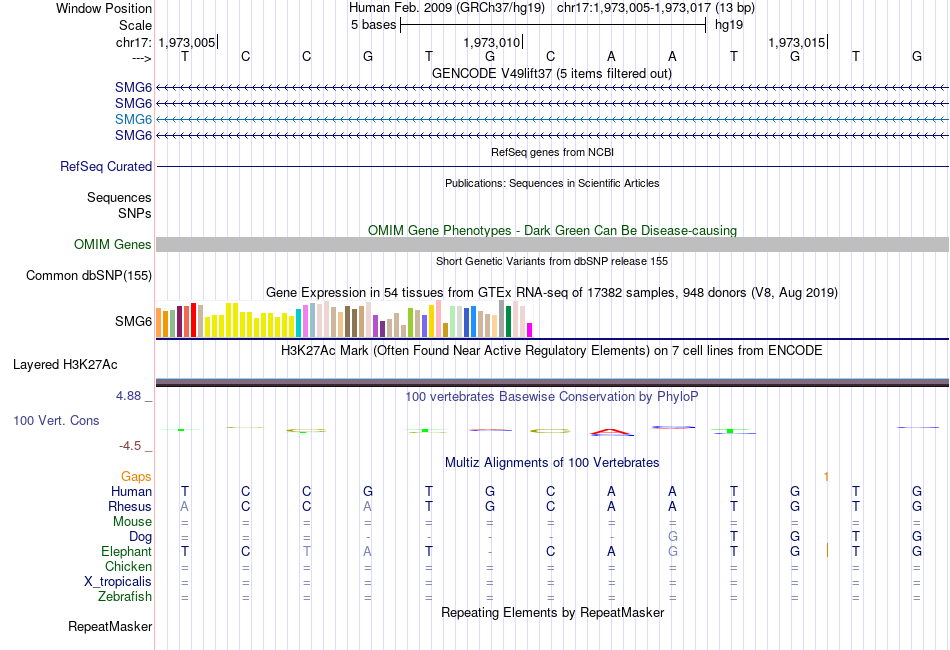Click 100 vertebrates Basewise Conservation by PhyloP title
Screen dimensions: 950x650
pyautogui.click(x=552, y=397)
